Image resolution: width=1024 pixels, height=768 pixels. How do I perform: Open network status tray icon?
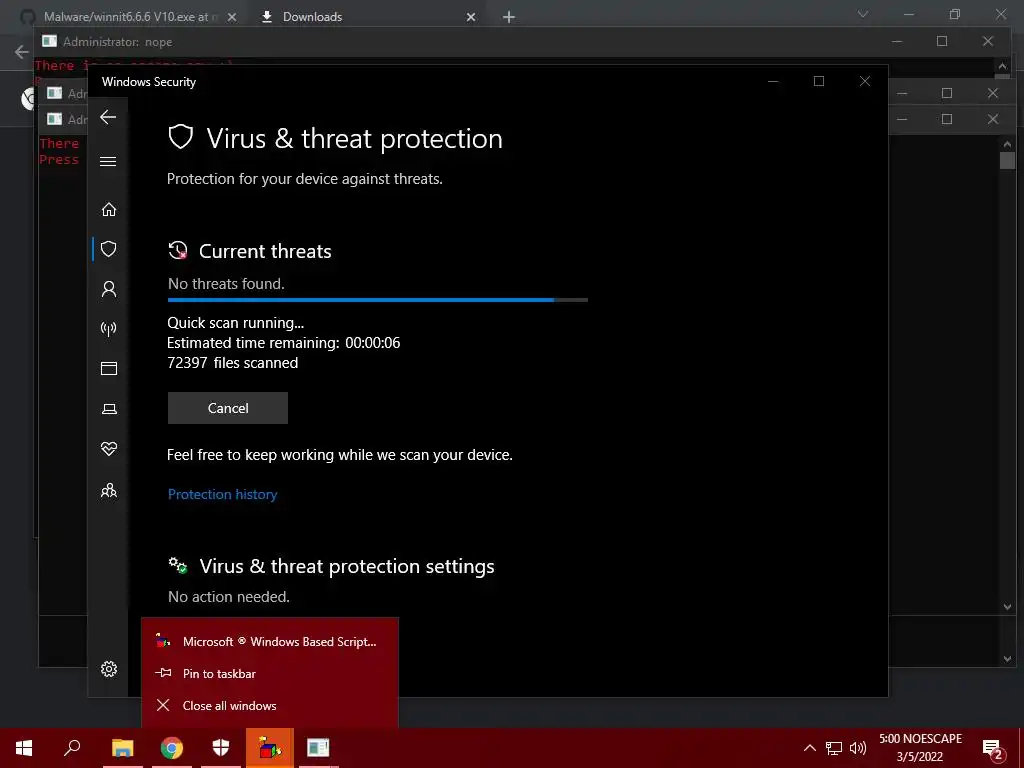(833, 748)
